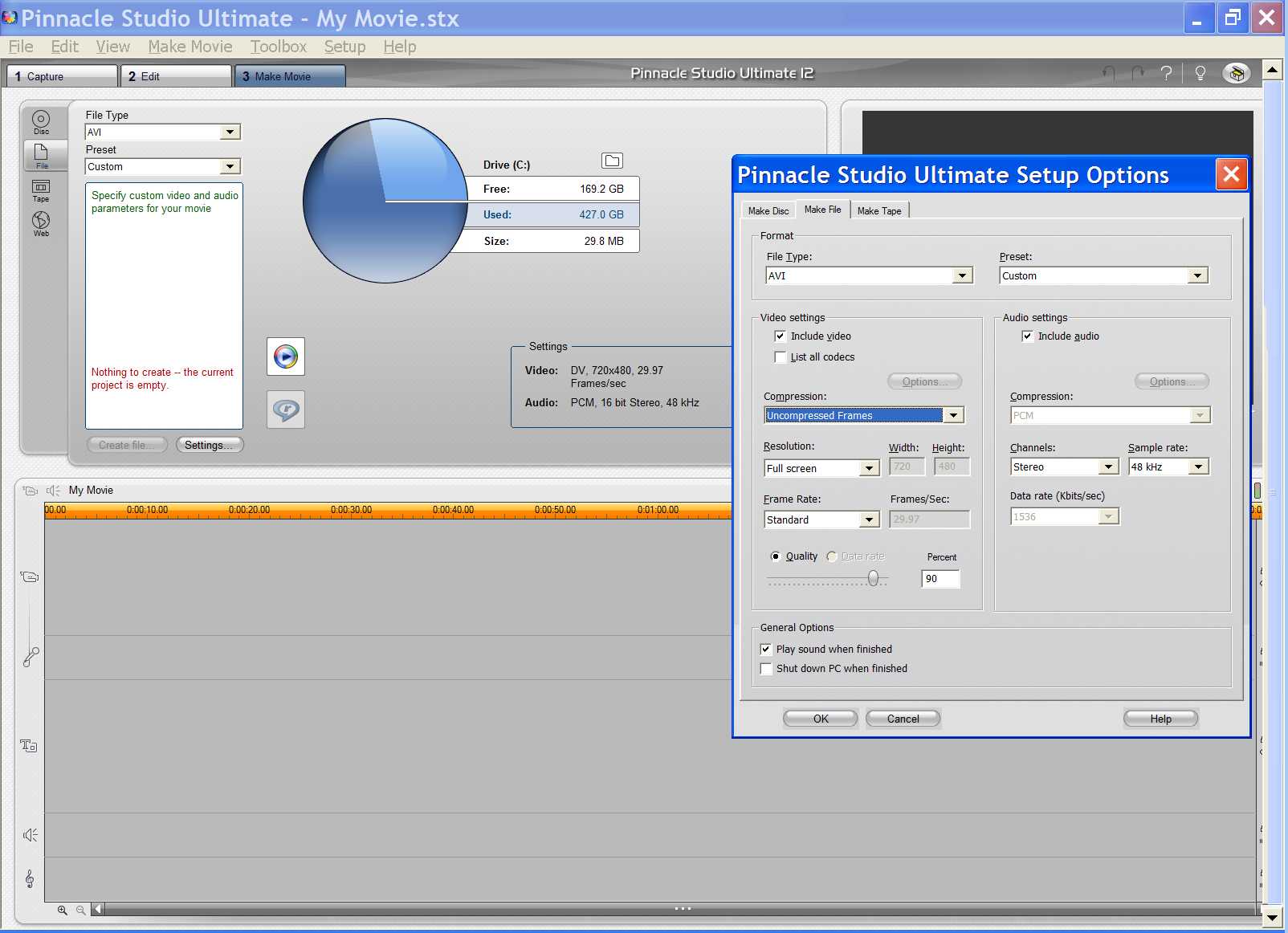
Task: Click the overlay track paintbrush icon
Action: click(31, 657)
